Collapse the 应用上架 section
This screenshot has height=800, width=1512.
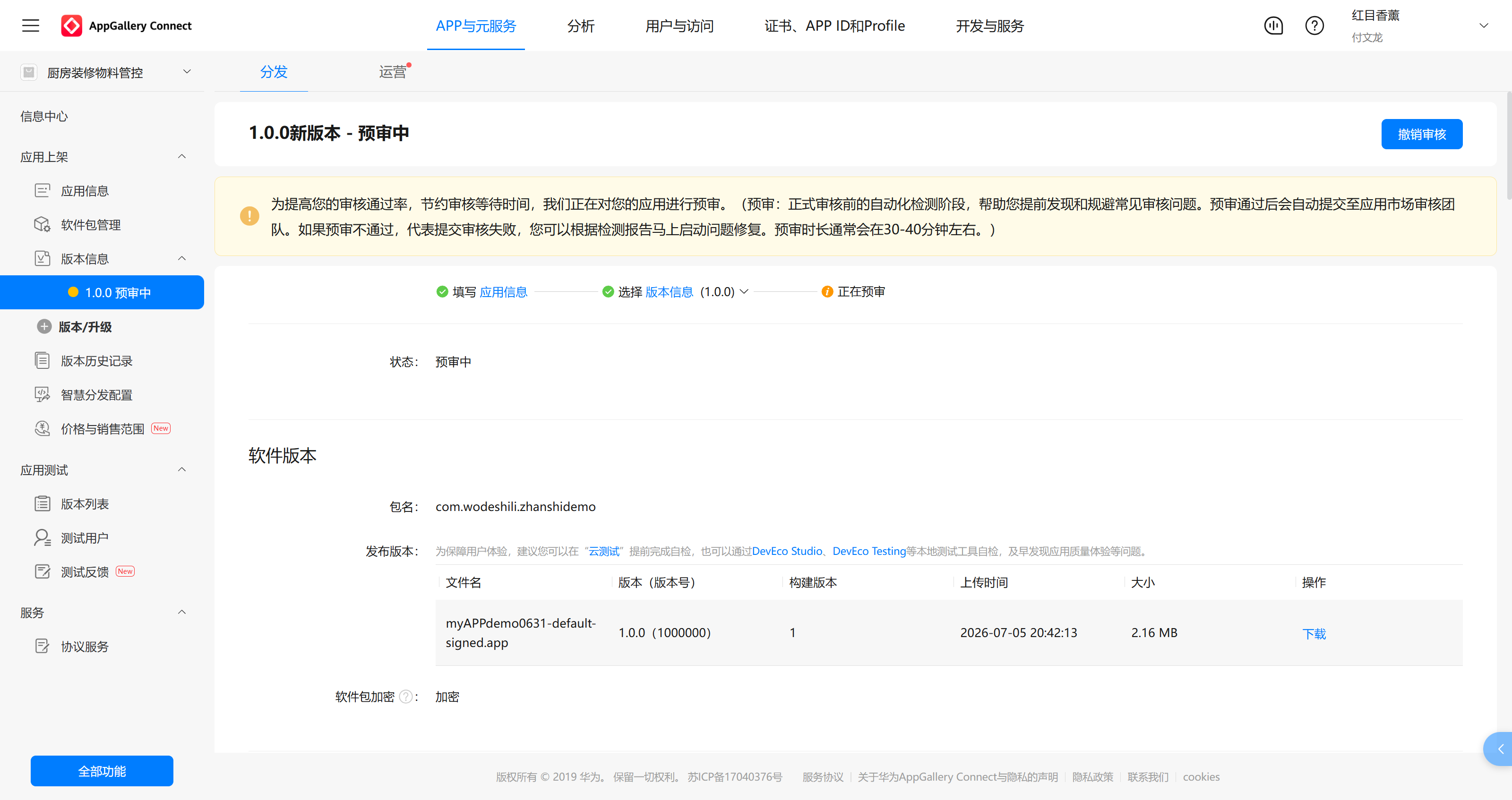click(182, 157)
